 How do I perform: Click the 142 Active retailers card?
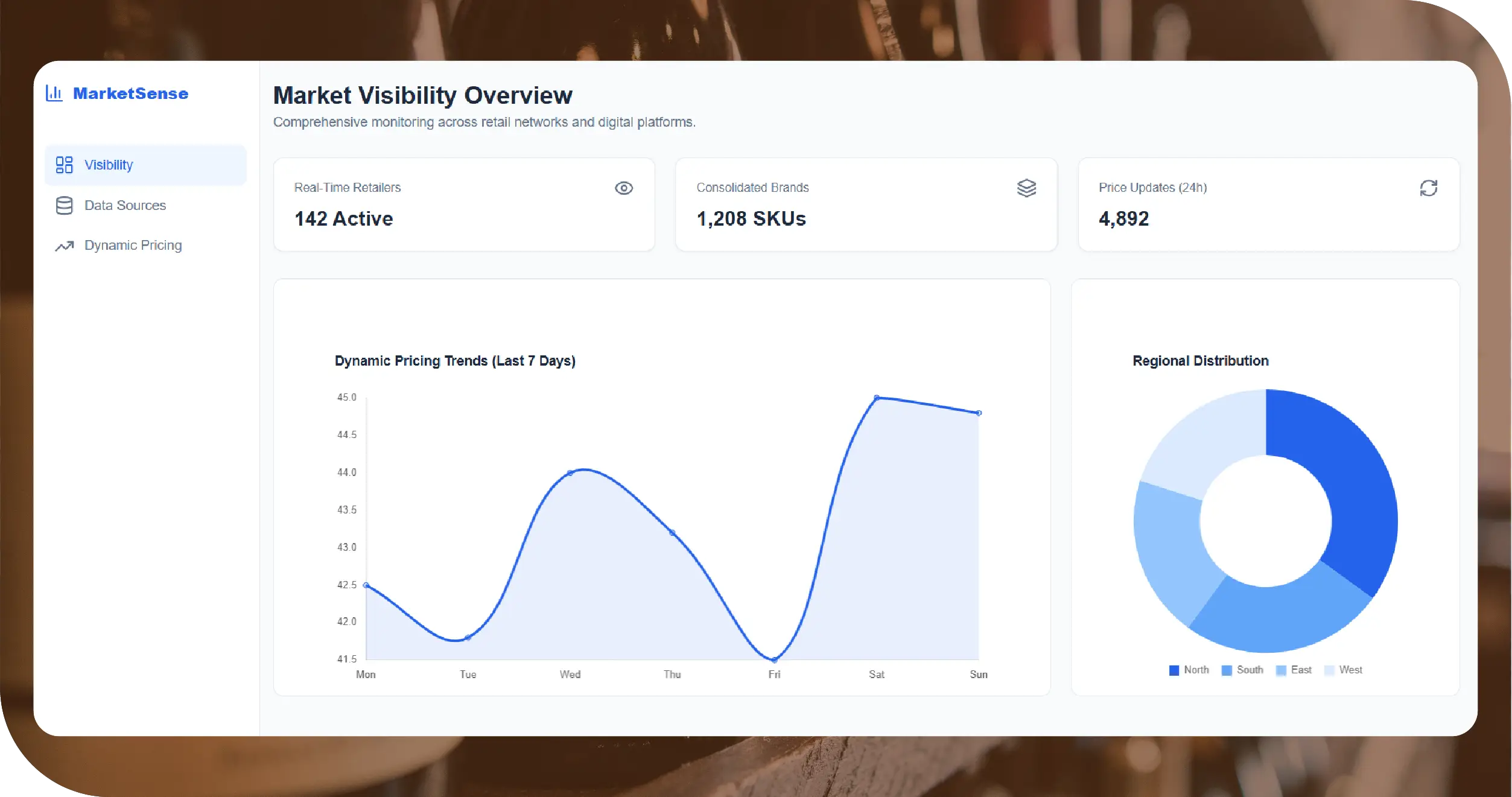(x=463, y=205)
